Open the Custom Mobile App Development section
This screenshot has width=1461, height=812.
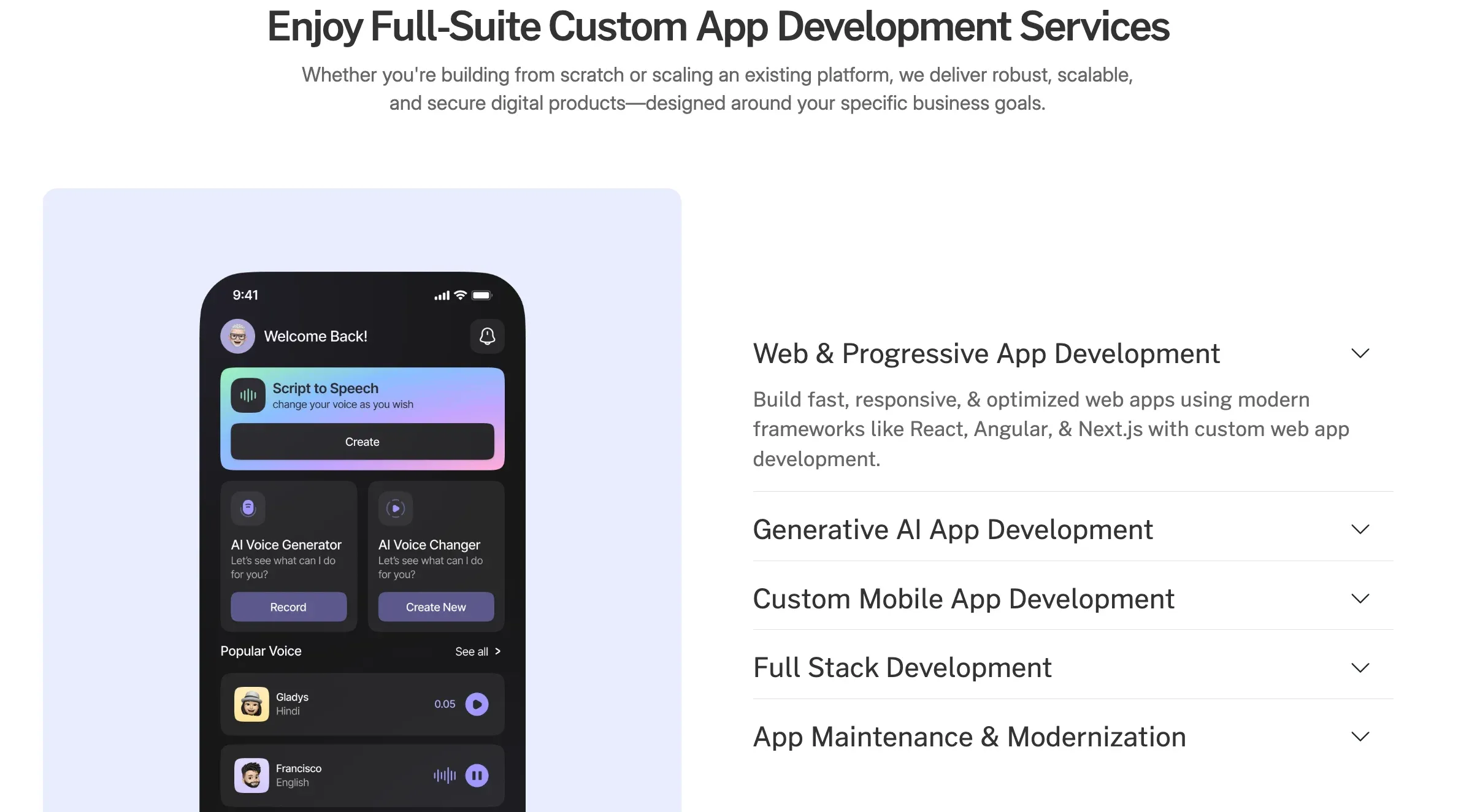point(964,599)
